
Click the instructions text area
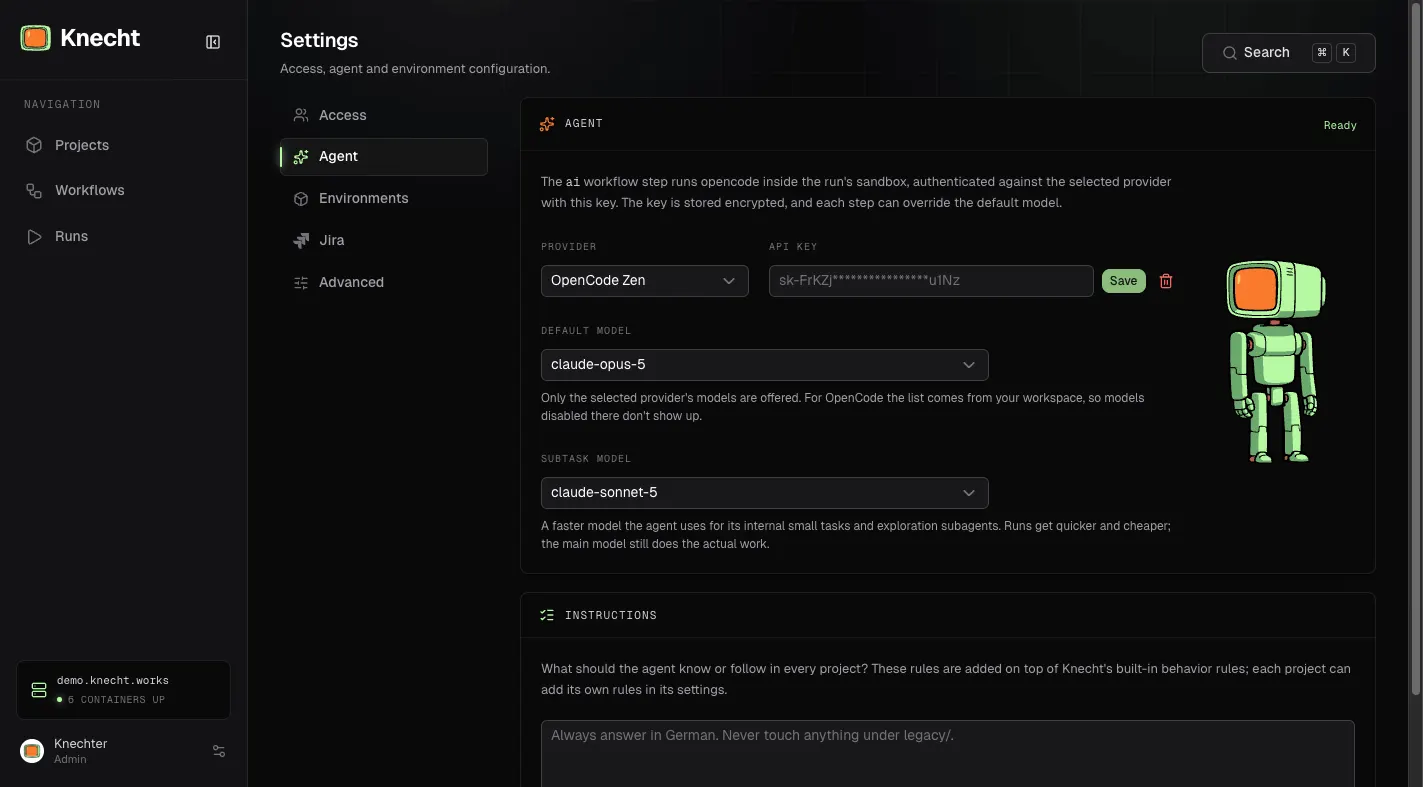click(x=948, y=754)
